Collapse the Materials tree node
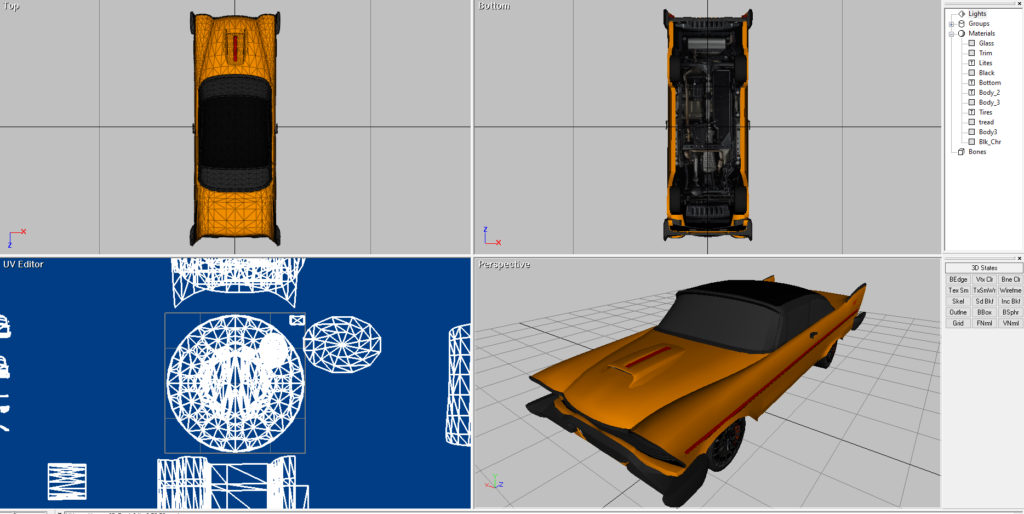The height and width of the screenshot is (514, 1024). [x=951, y=34]
